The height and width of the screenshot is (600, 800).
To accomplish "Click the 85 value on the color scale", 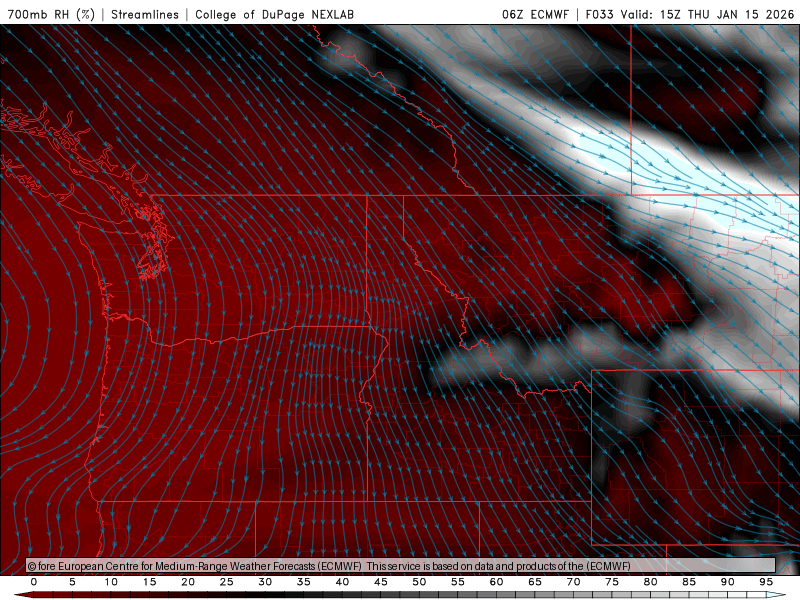I will coord(689,582).
